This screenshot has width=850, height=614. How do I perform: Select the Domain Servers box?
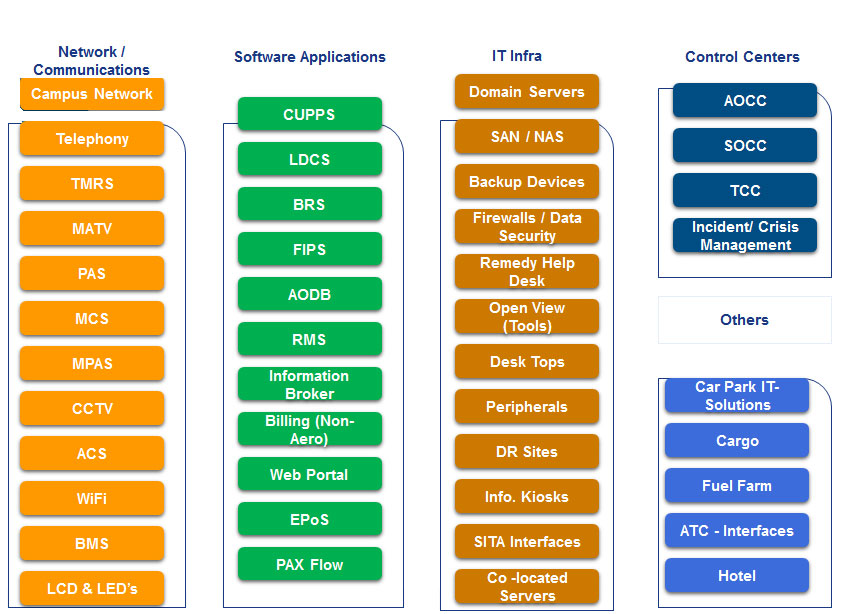click(x=527, y=92)
